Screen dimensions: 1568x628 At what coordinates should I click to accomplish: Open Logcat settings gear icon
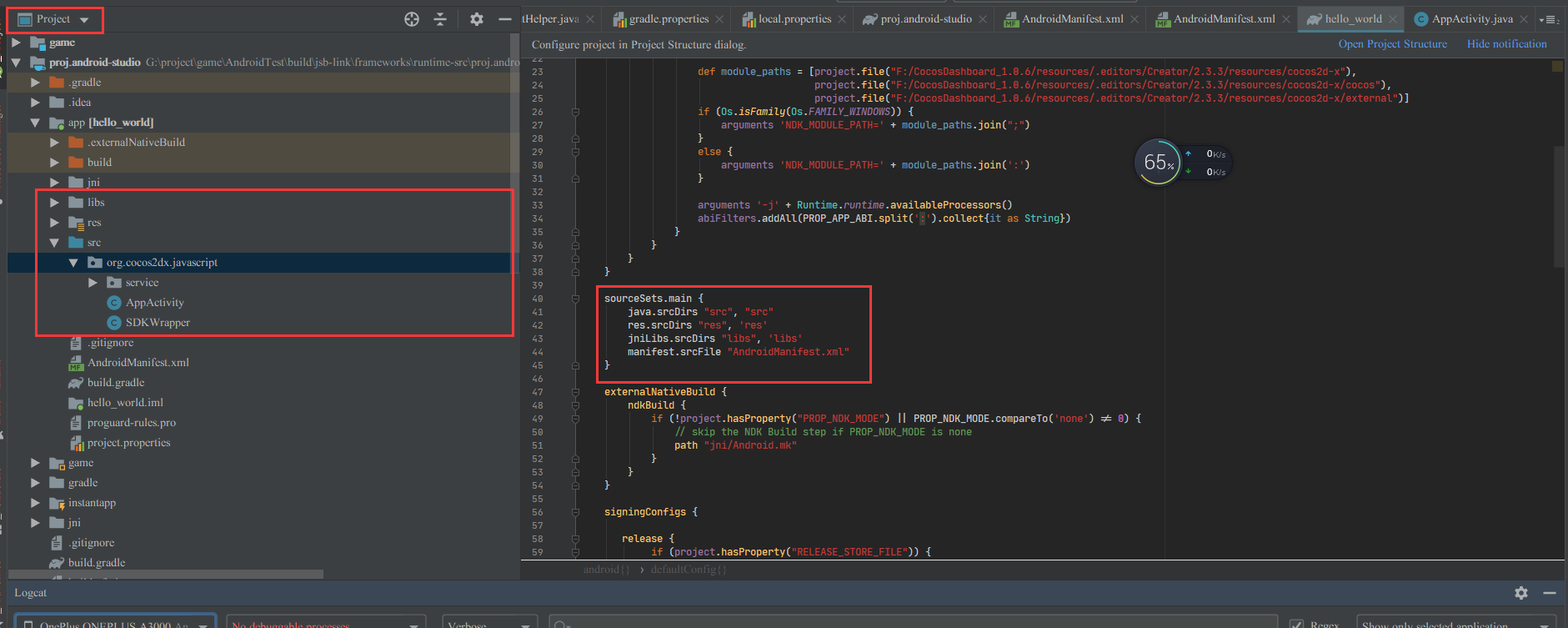click(x=1521, y=592)
